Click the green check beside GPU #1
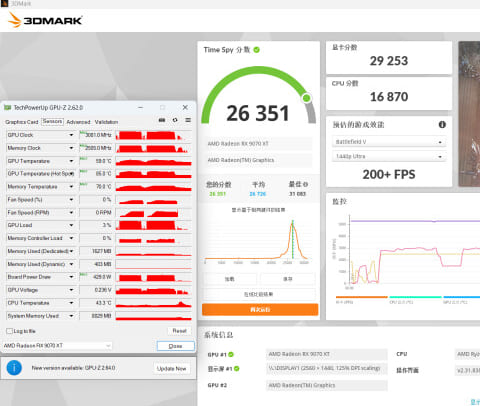This screenshot has width=480, height=406. (x=231, y=354)
